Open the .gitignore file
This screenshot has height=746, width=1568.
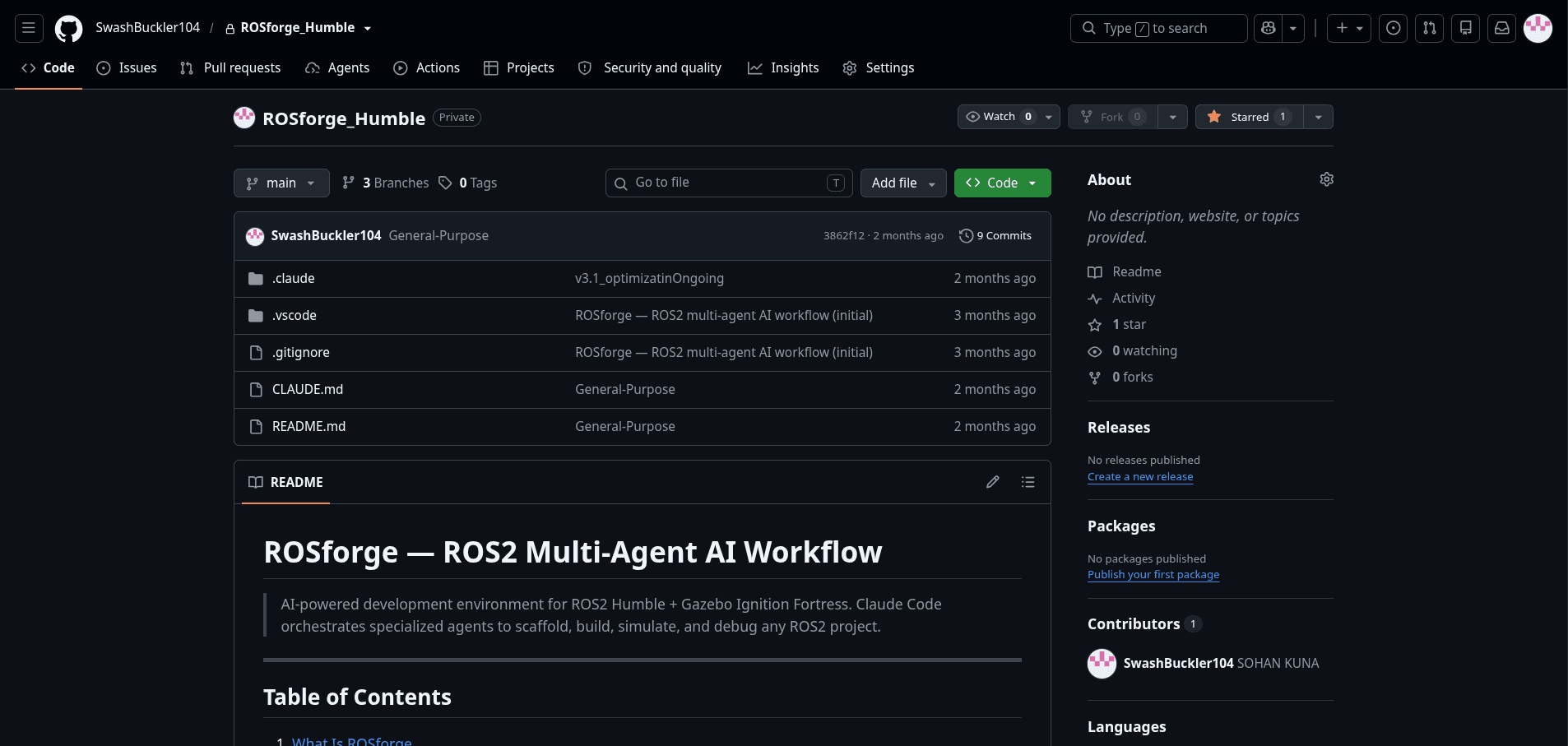coord(301,353)
